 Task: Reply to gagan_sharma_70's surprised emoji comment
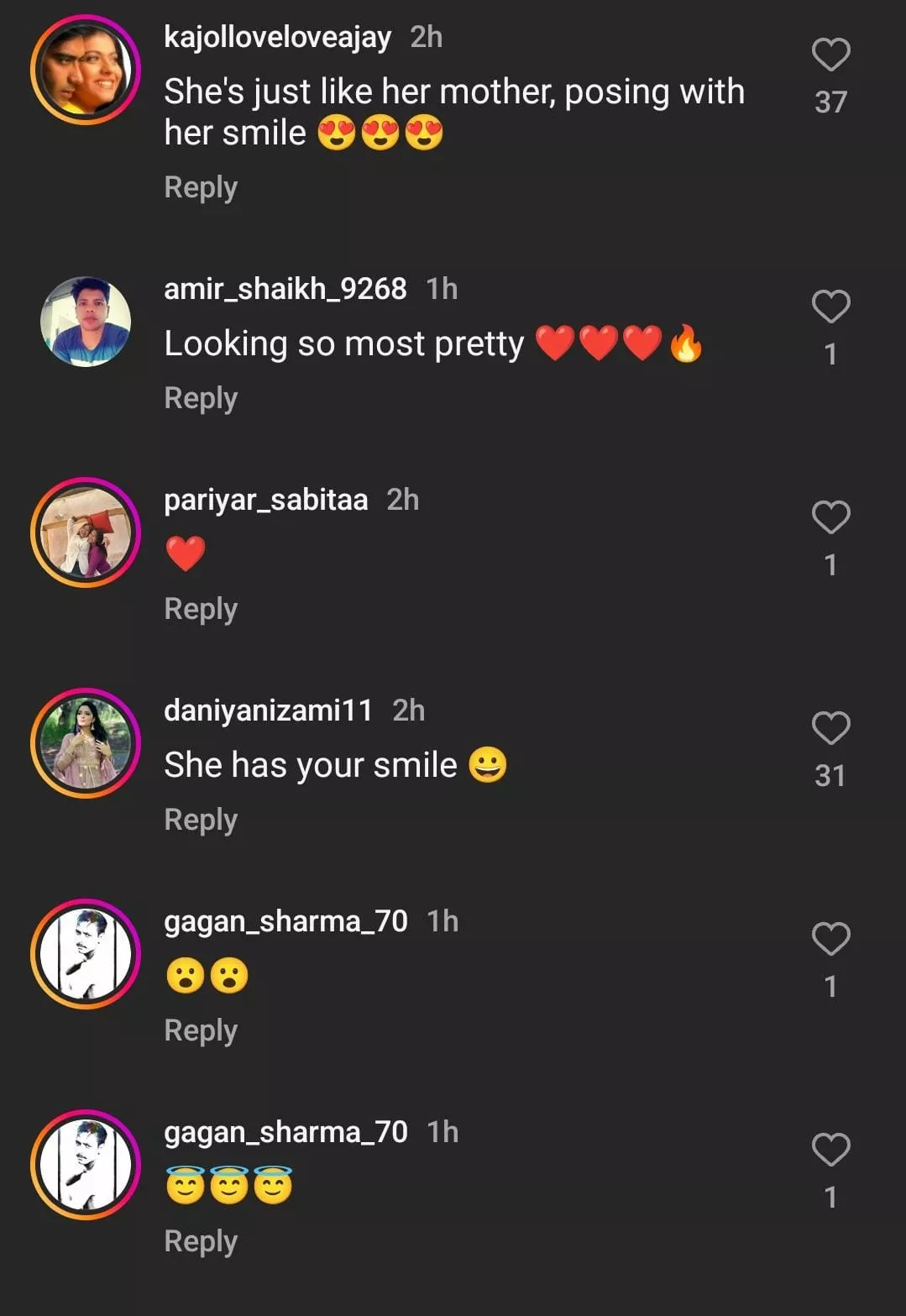201,1030
